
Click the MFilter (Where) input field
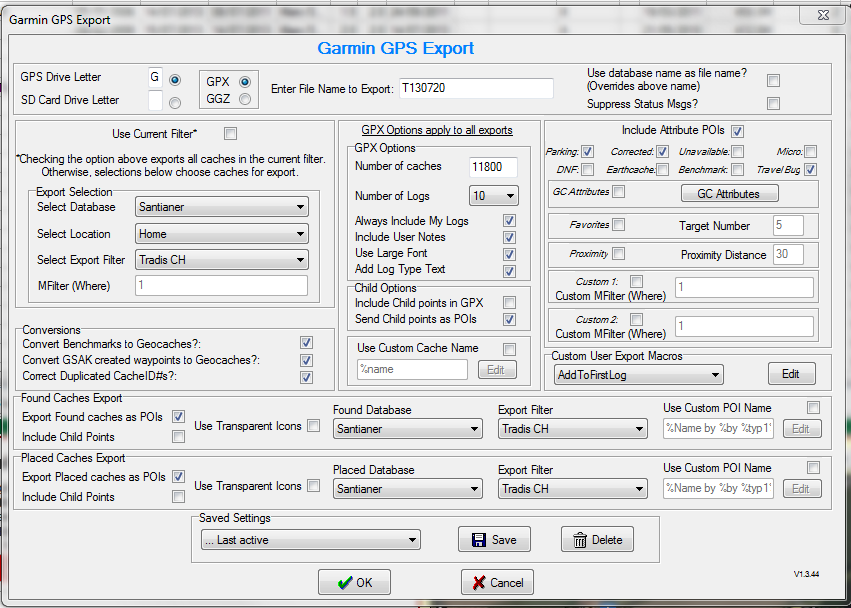pos(221,286)
